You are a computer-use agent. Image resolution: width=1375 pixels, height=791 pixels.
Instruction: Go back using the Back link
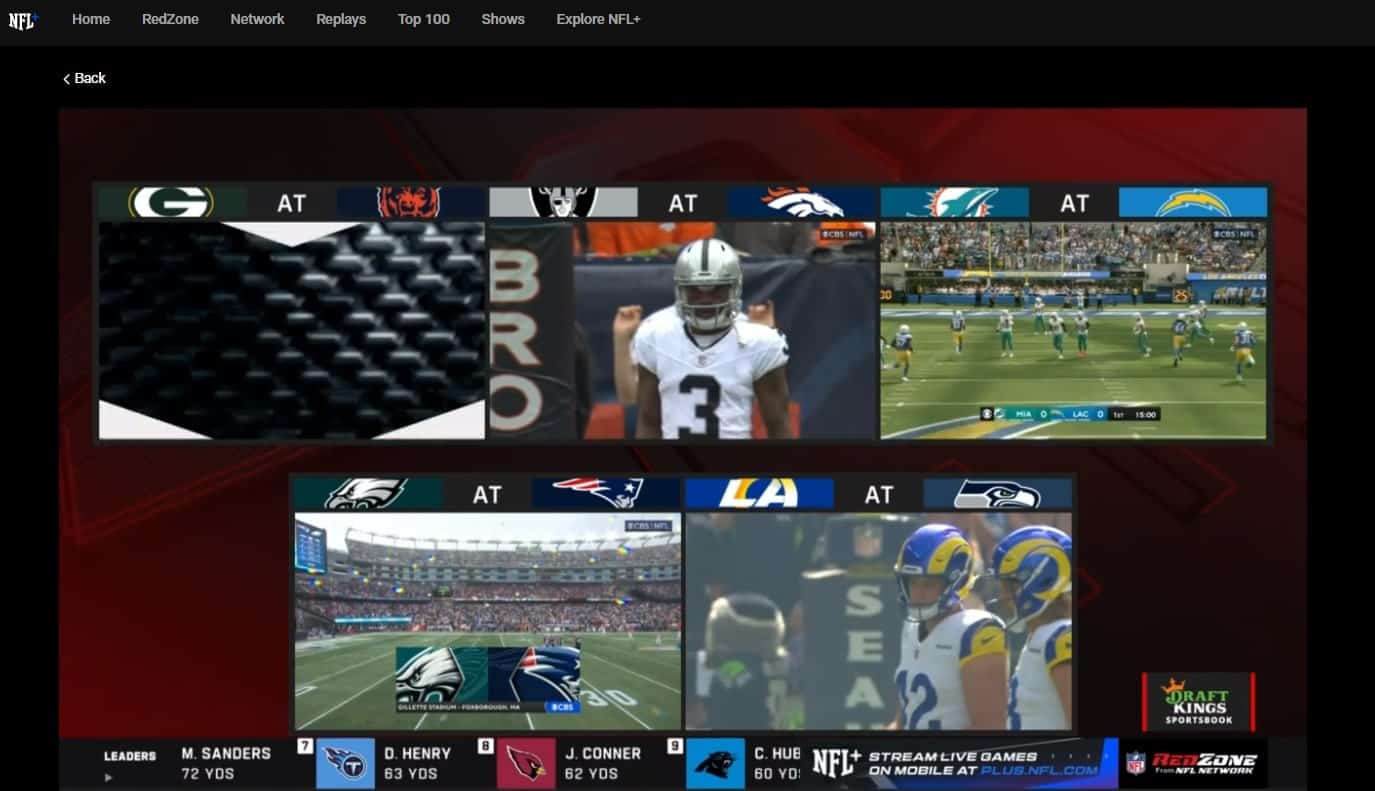pos(84,78)
